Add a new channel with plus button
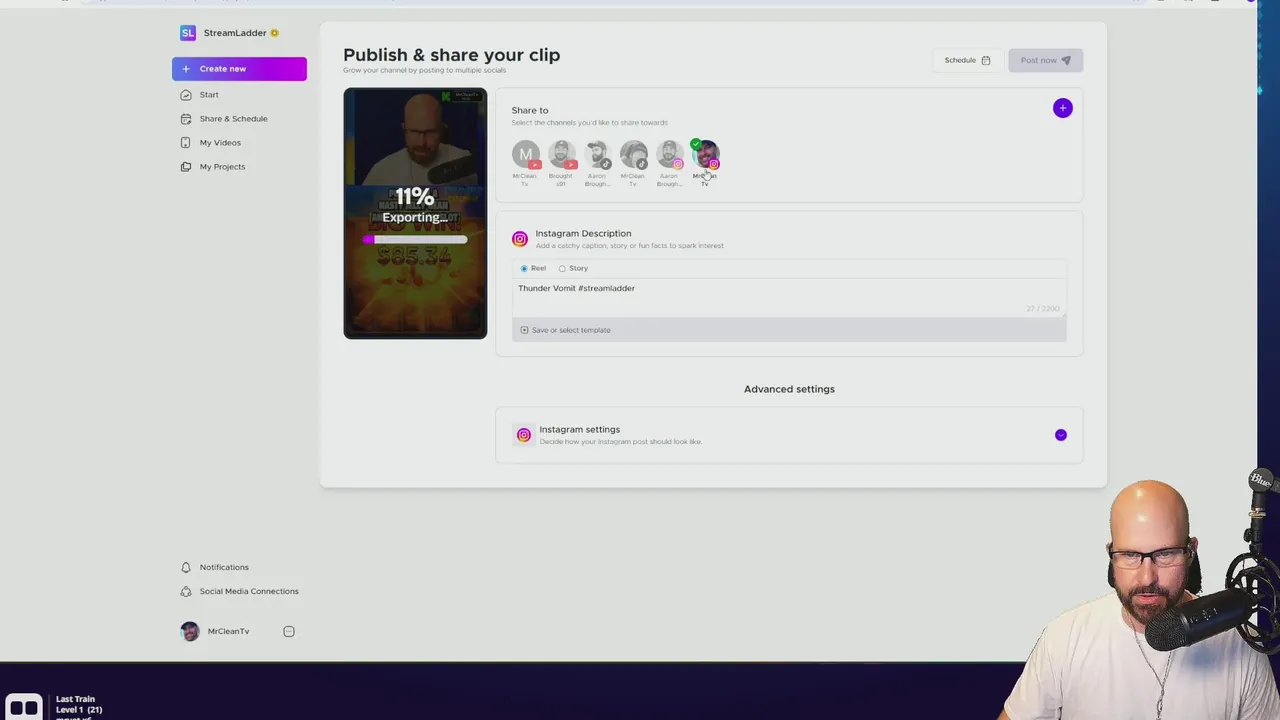The image size is (1280, 720). pos(1062,108)
